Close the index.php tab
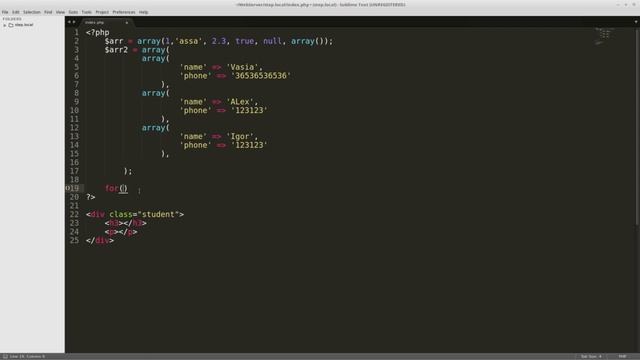 coord(127,22)
